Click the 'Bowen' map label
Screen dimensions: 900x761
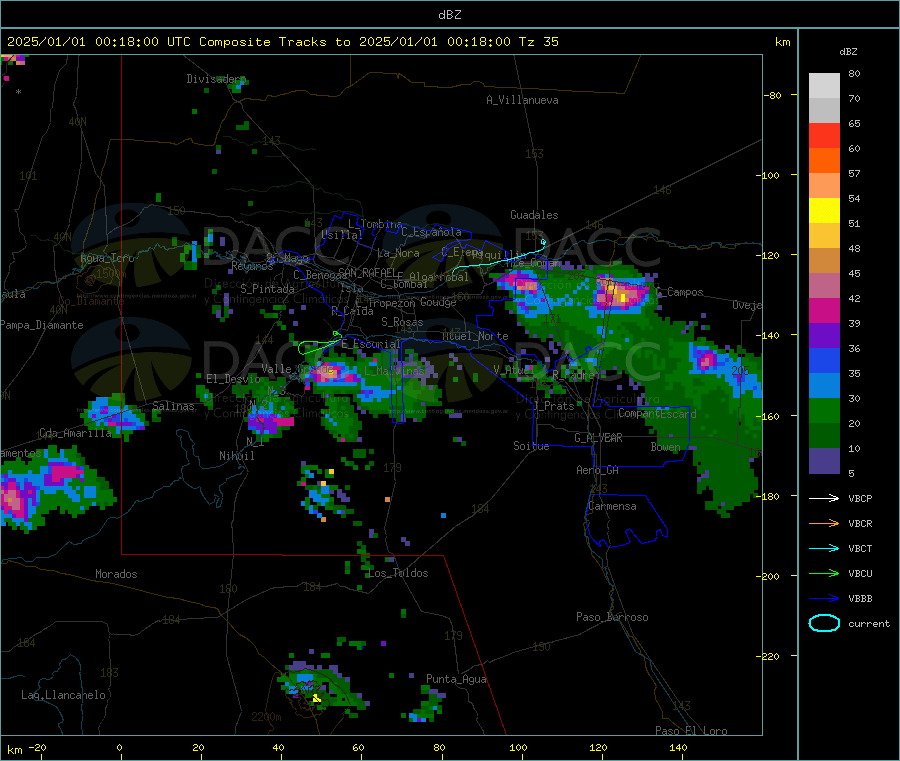[x=665, y=446]
